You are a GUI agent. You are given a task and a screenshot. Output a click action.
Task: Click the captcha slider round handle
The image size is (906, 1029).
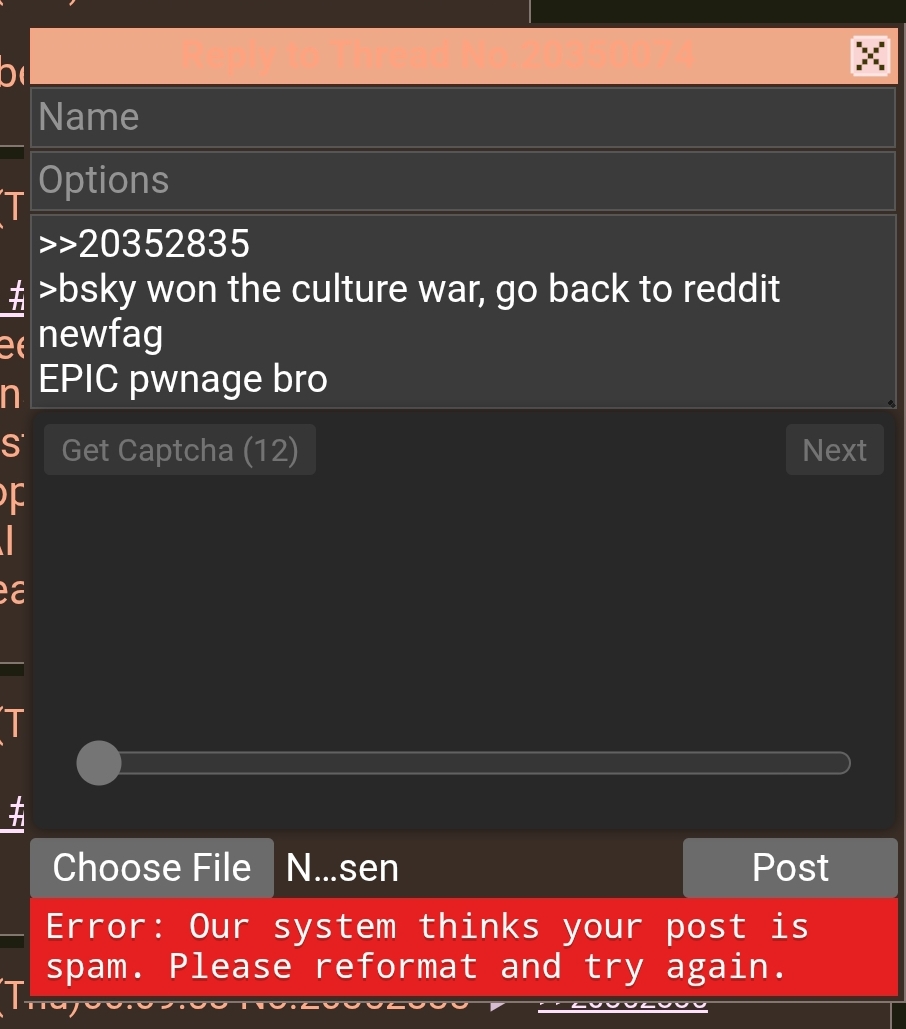pos(99,763)
